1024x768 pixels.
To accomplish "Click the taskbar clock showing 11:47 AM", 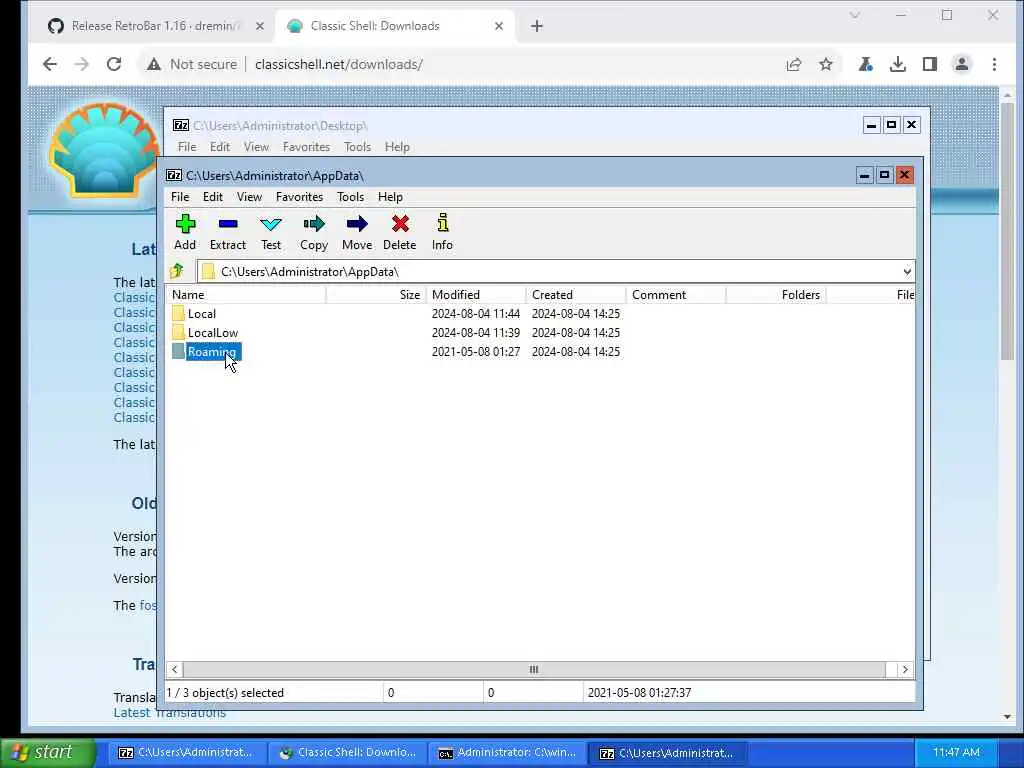I will (956, 752).
